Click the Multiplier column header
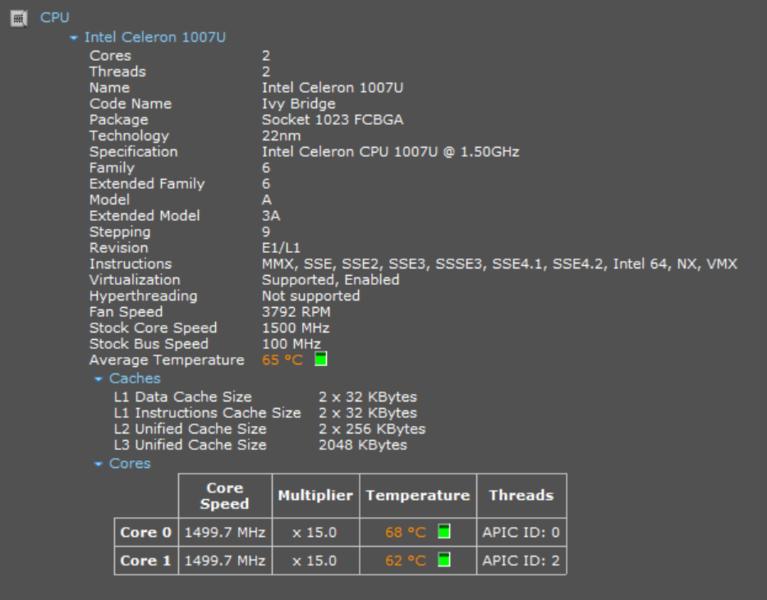 (x=316, y=496)
